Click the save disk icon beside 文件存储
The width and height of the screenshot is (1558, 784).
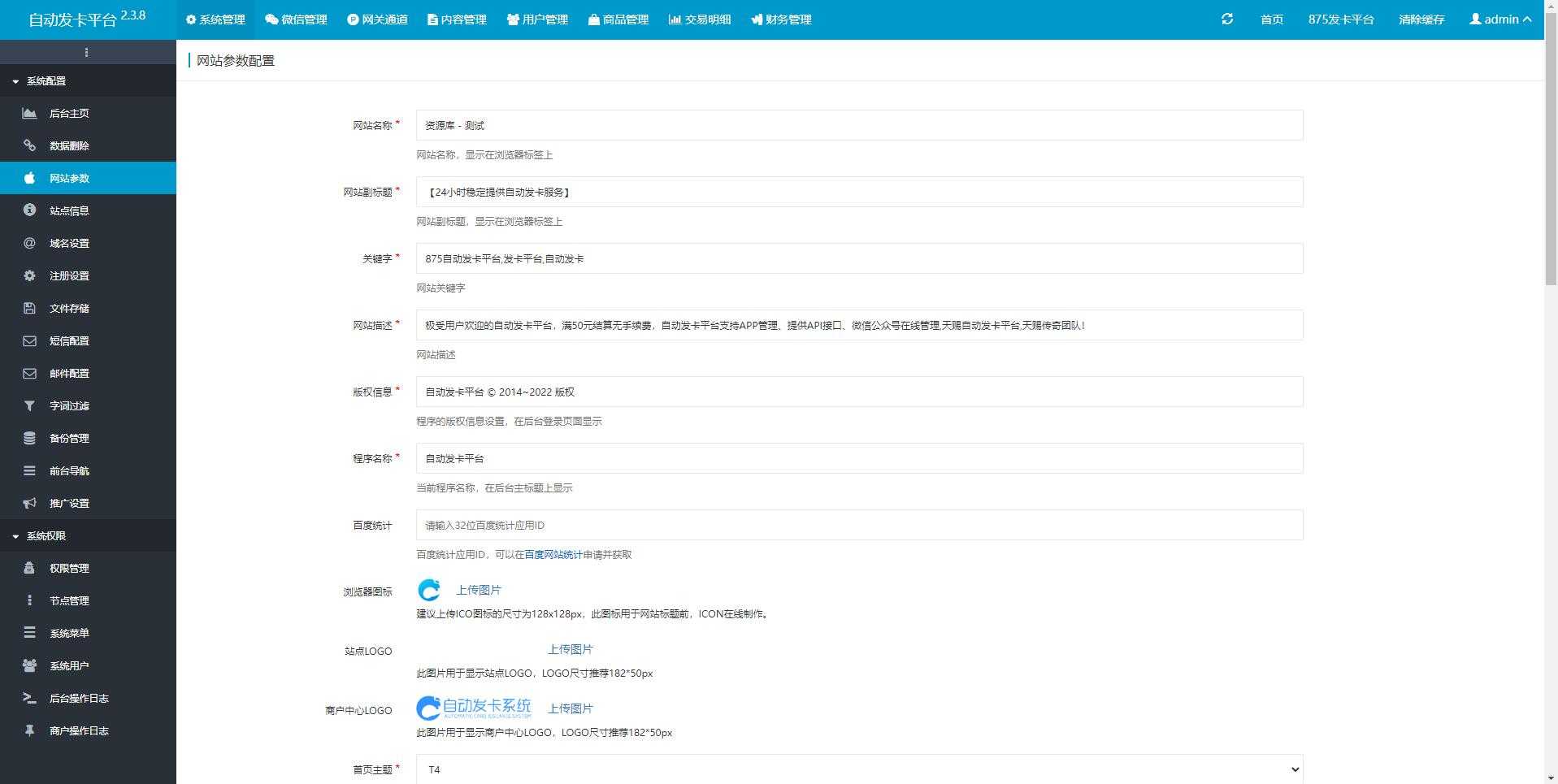click(29, 308)
